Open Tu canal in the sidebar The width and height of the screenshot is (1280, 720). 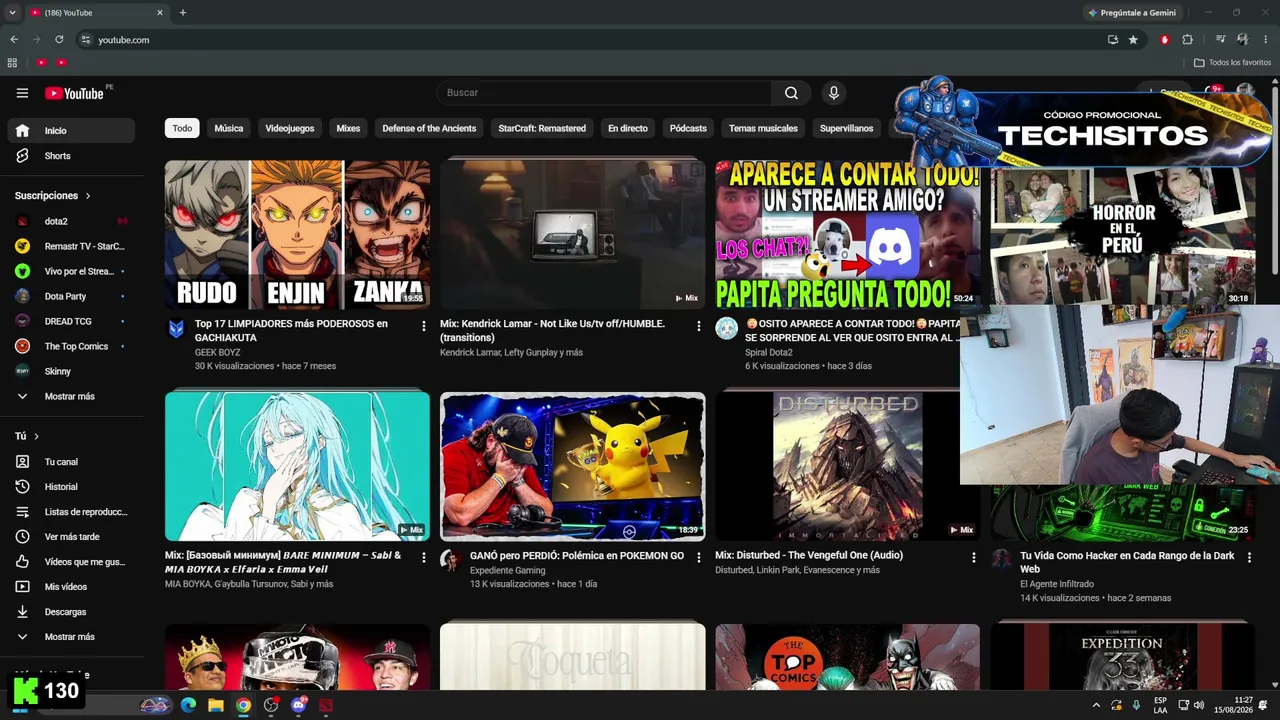[x=71, y=462]
